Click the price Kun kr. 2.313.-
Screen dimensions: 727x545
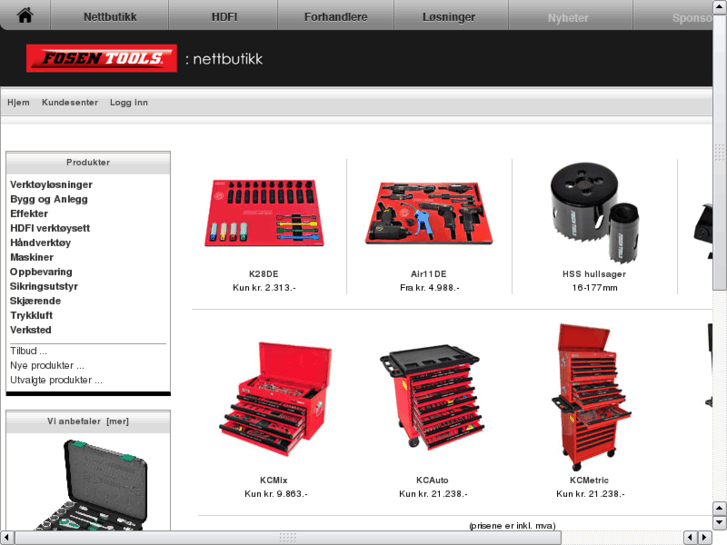[264, 288]
